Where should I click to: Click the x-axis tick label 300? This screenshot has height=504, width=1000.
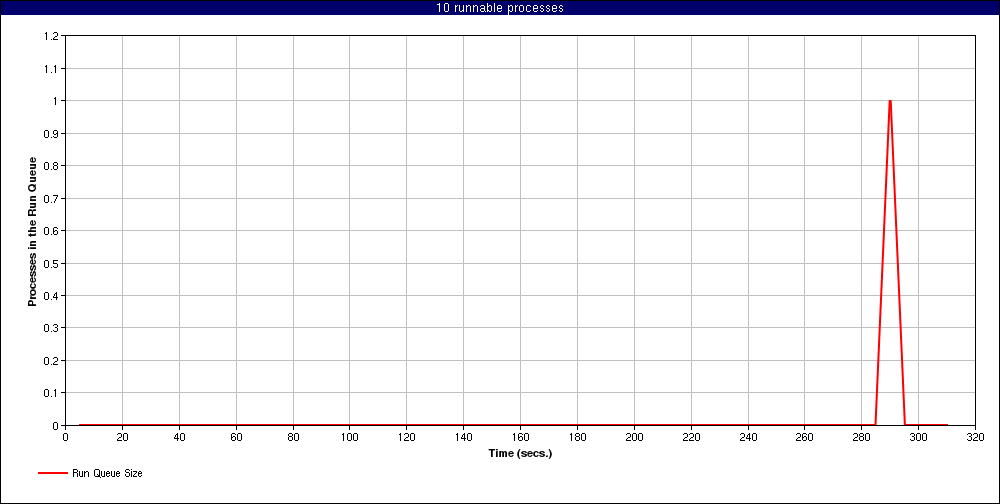point(918,437)
